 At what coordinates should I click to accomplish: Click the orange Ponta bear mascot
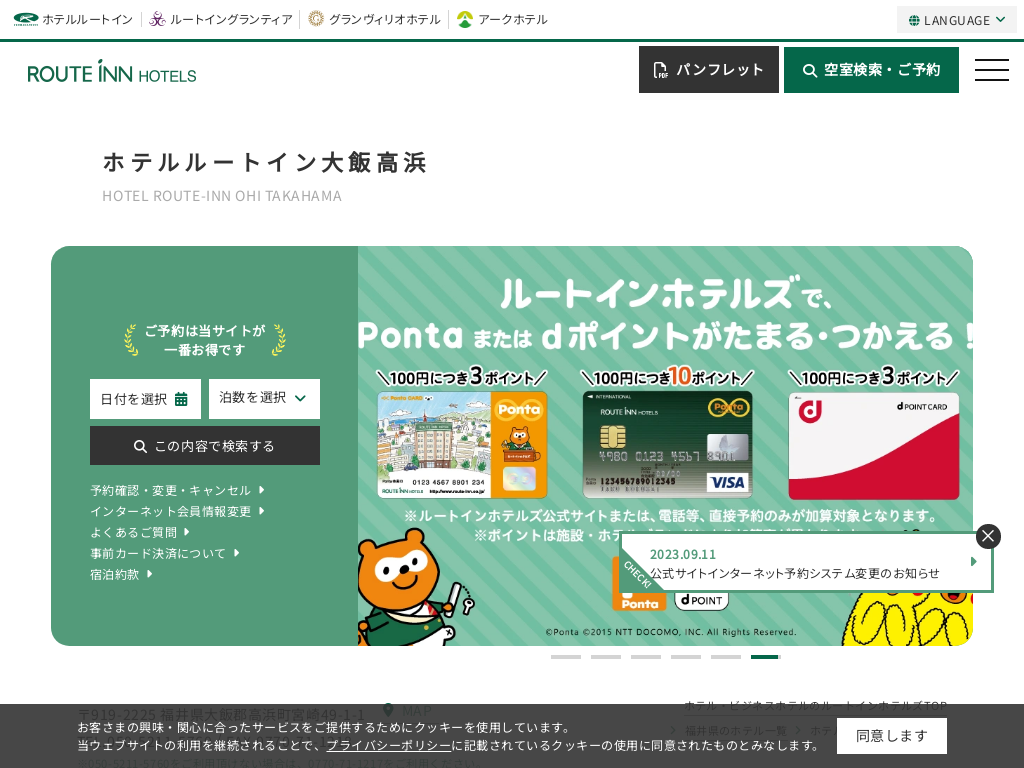pyautogui.click(x=411, y=588)
